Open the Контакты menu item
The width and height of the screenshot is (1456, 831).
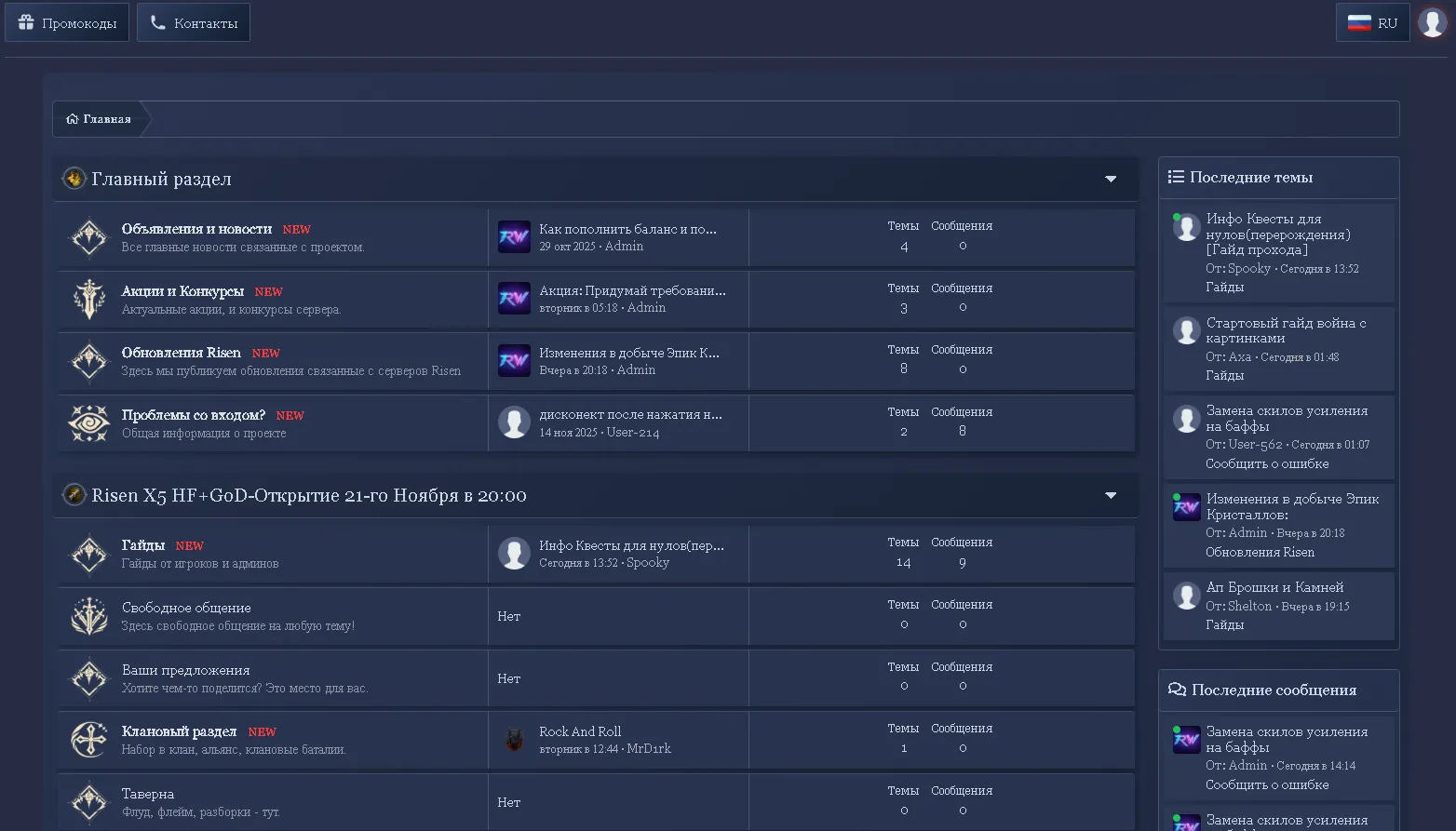click(x=194, y=22)
